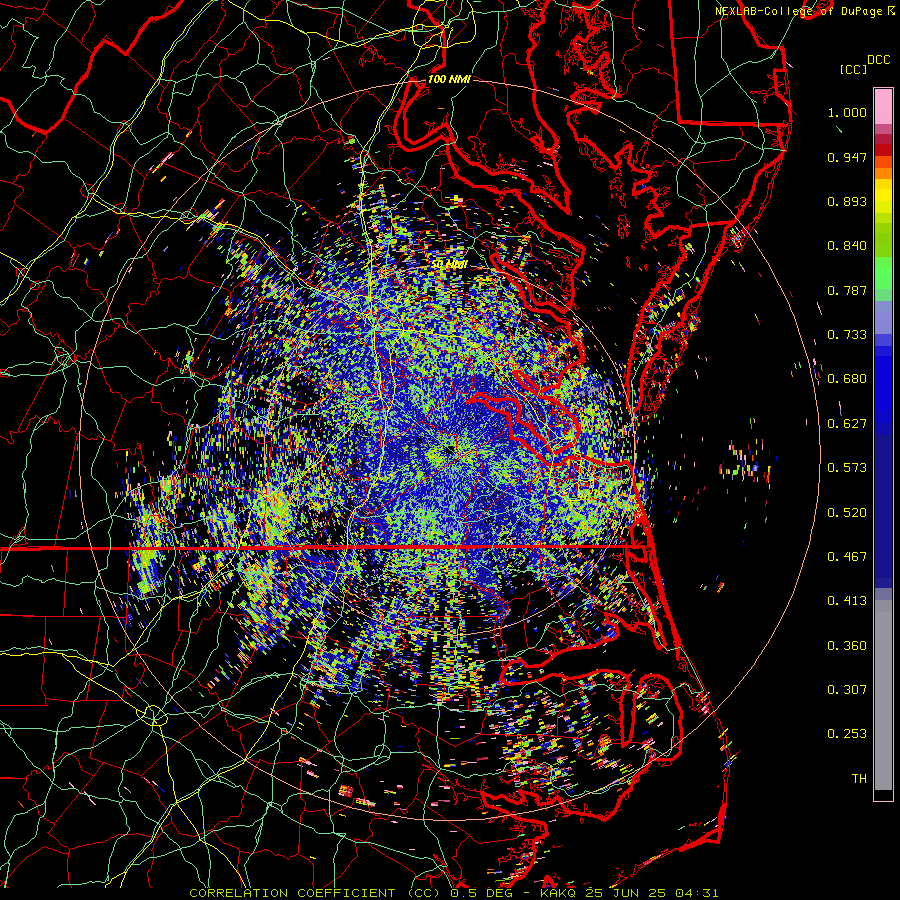
Task: Select the 0.947 legend value
Action: (847, 157)
